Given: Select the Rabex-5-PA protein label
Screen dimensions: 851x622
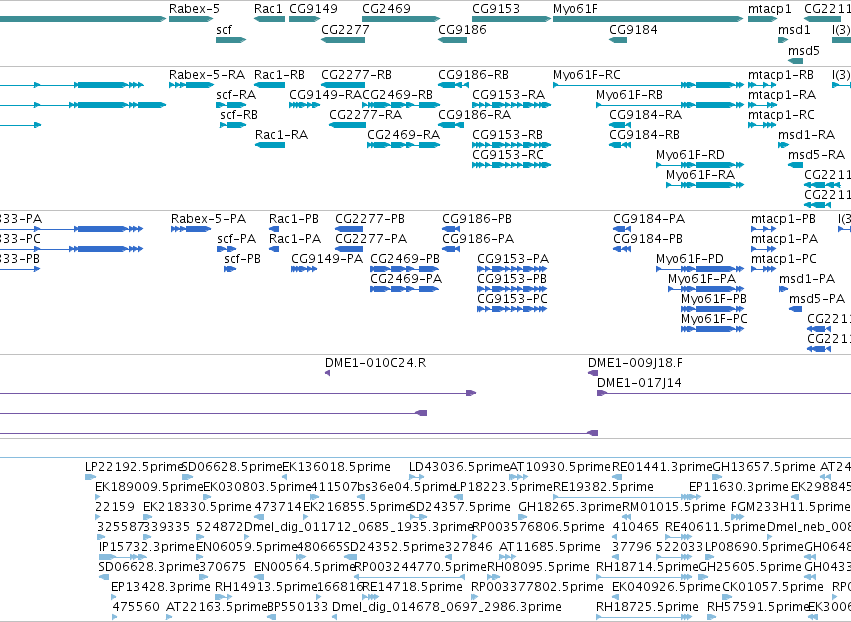Looking at the screenshot, I should pyautogui.click(x=208, y=219).
